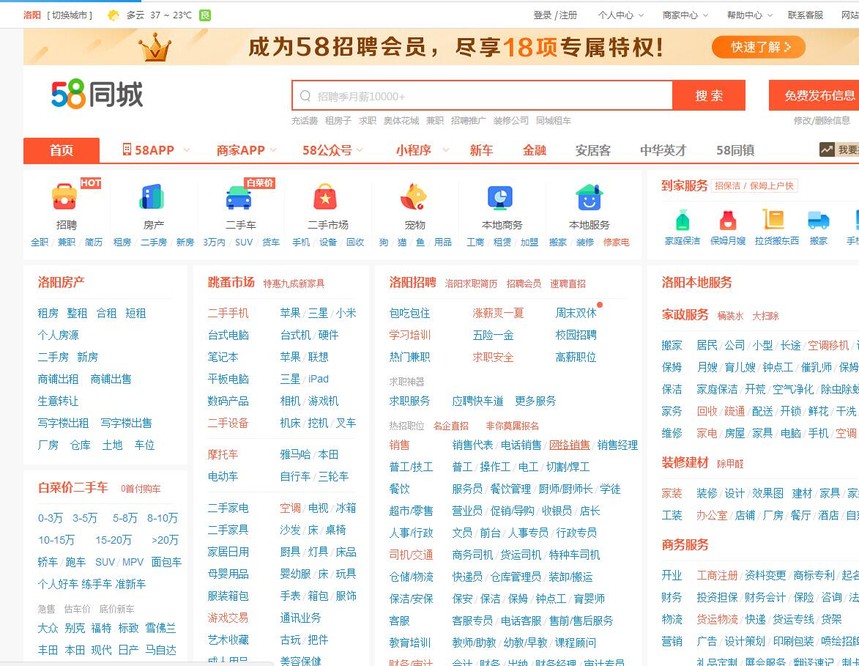Open the 新车 navigation item
Image resolution: width=859 pixels, height=666 pixels.
pos(481,150)
